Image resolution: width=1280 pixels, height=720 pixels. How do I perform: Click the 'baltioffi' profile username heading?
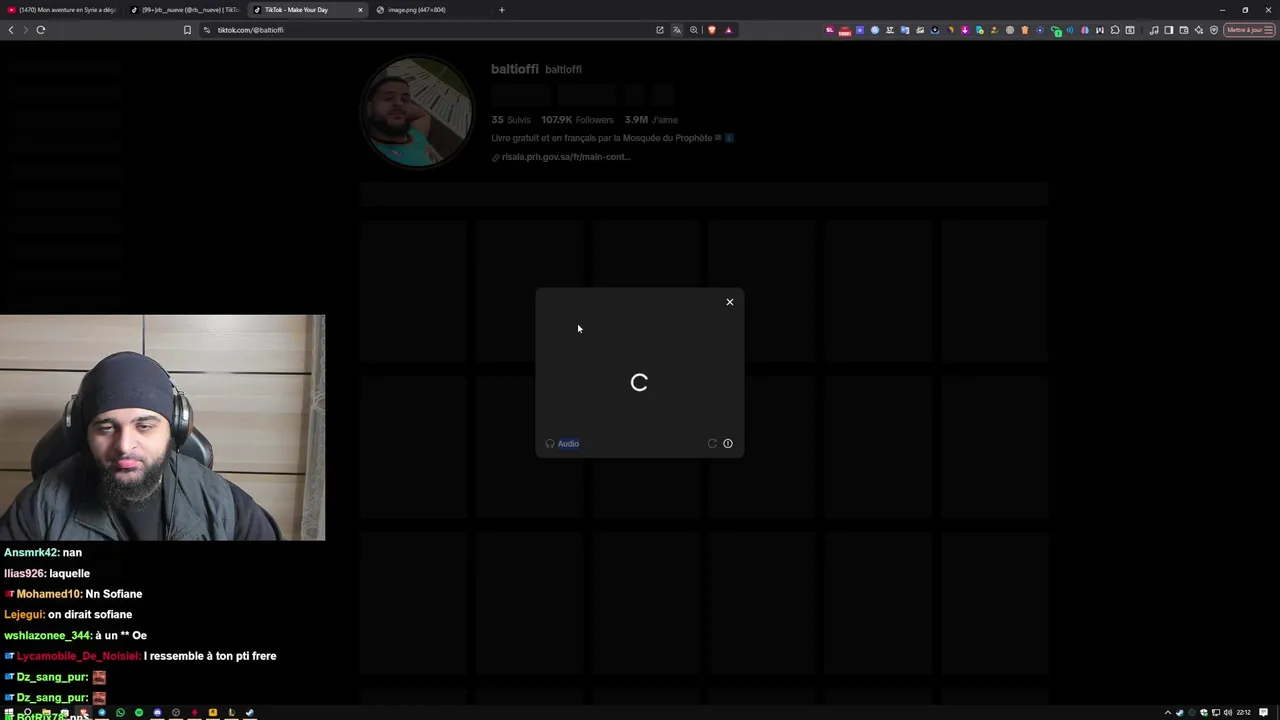(x=515, y=69)
